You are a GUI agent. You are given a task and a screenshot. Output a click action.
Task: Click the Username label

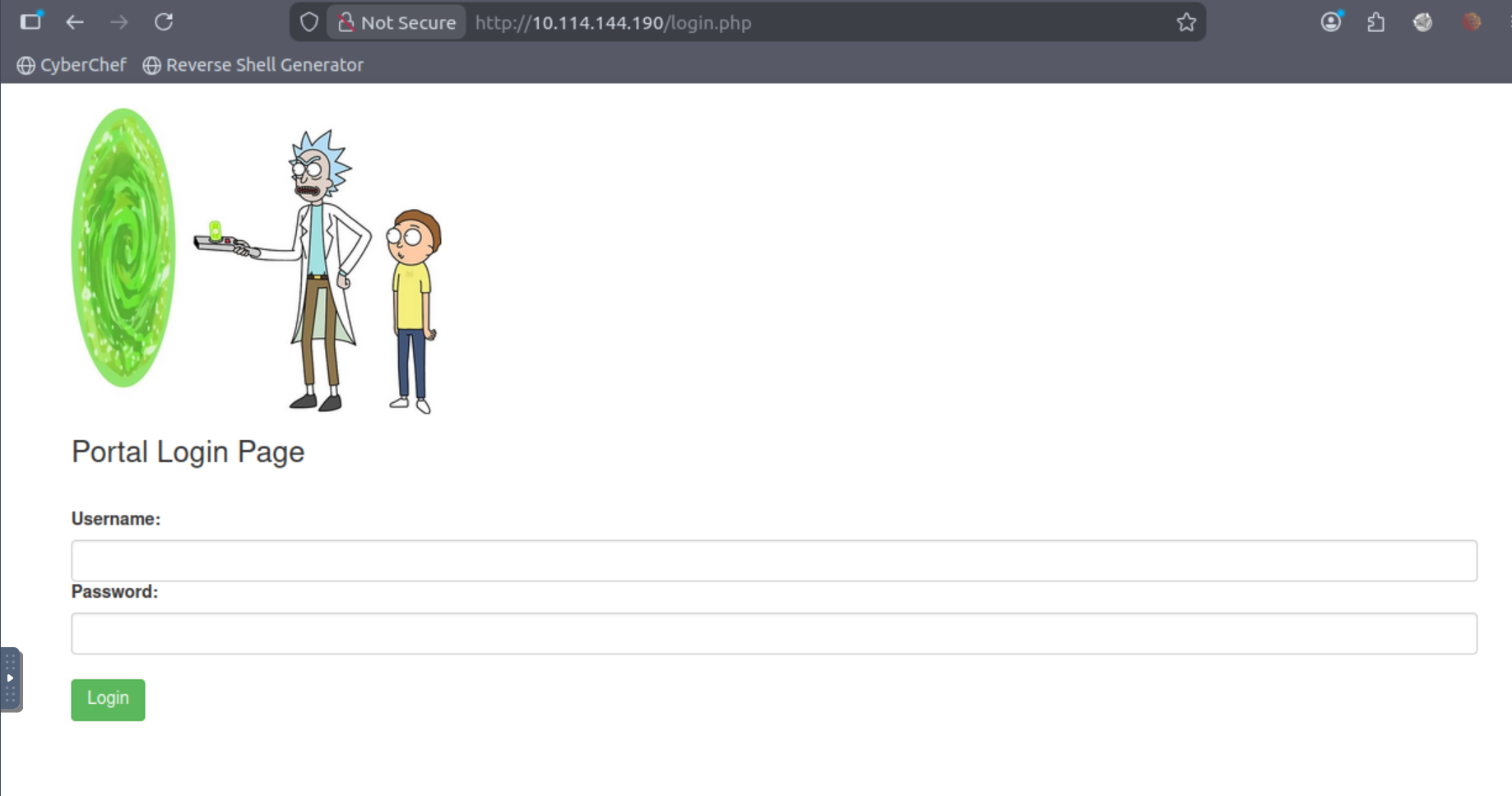(x=116, y=519)
